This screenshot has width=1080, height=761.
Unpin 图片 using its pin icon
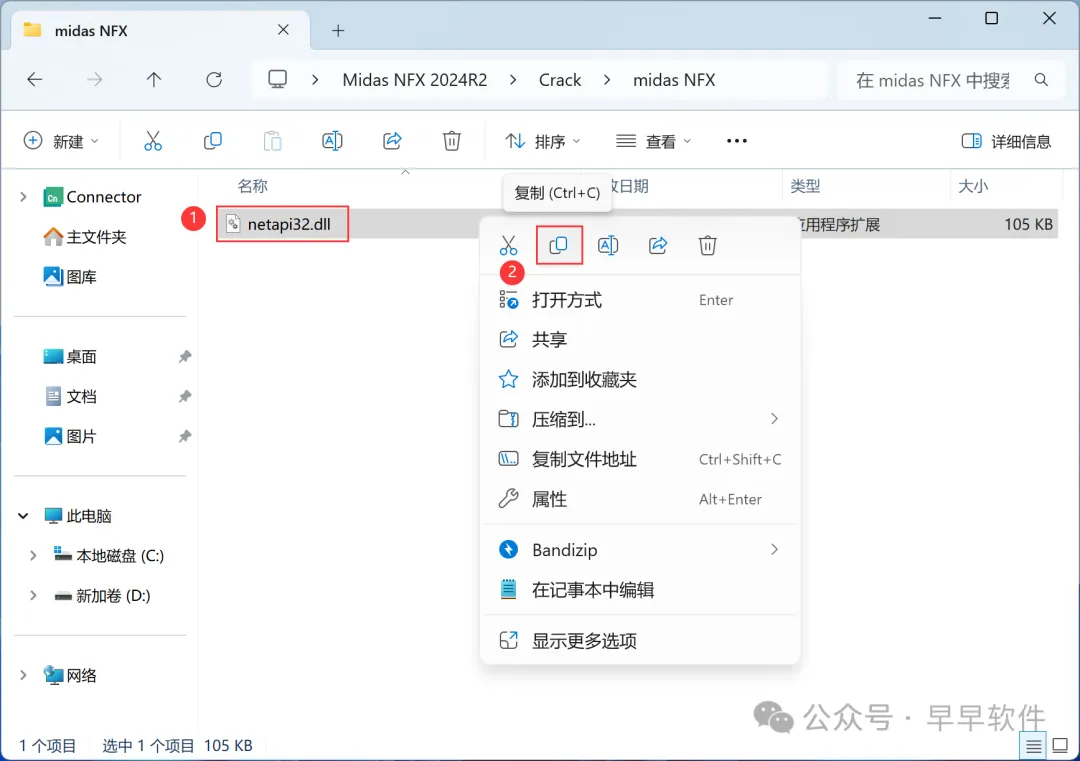point(185,437)
